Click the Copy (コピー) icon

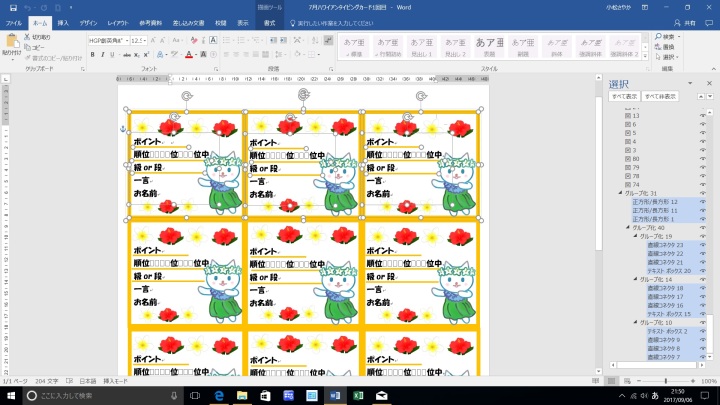tap(27, 47)
